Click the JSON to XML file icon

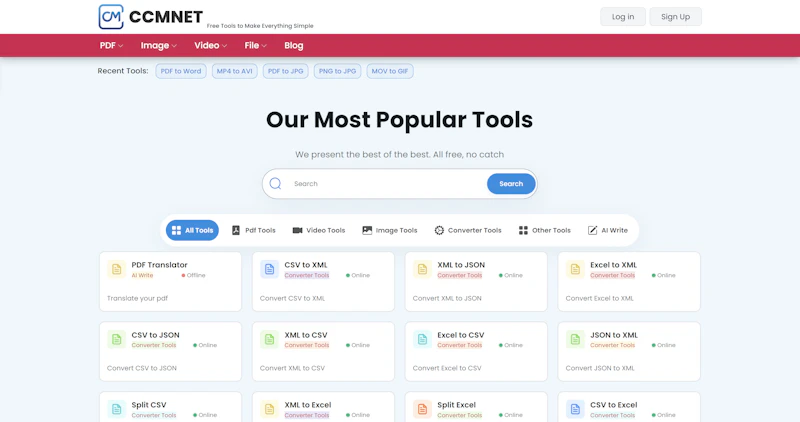[x=575, y=339]
